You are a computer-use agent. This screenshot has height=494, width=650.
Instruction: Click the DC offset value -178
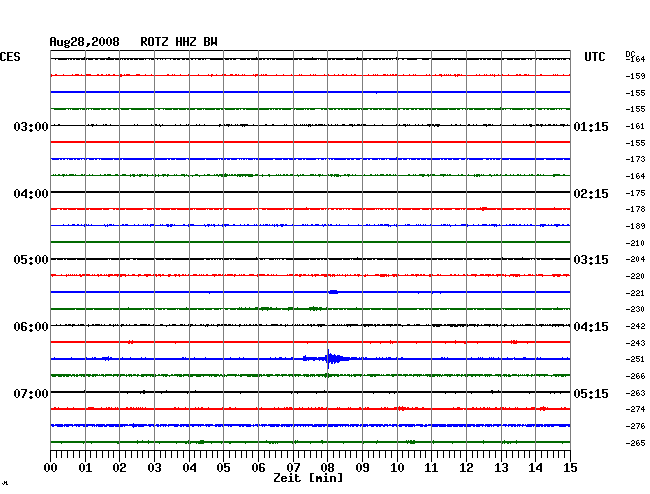(x=635, y=209)
